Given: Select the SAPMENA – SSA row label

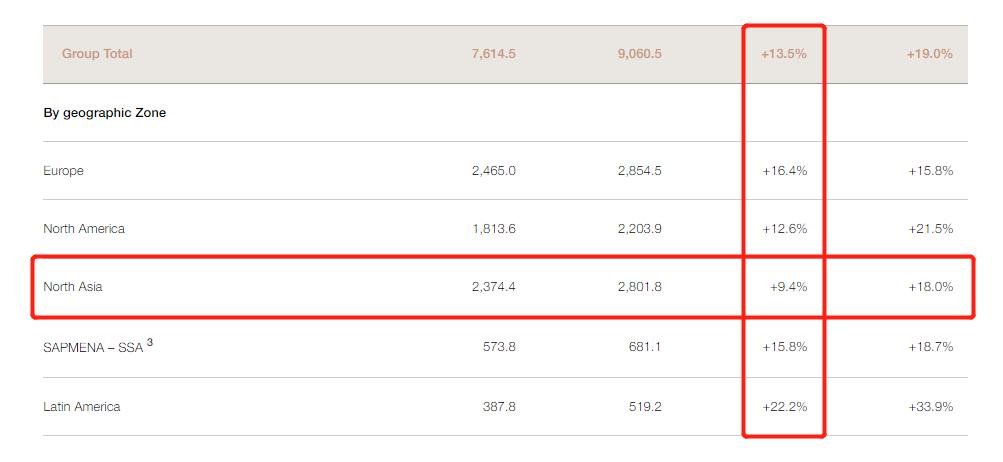Looking at the screenshot, I should pos(93,347).
